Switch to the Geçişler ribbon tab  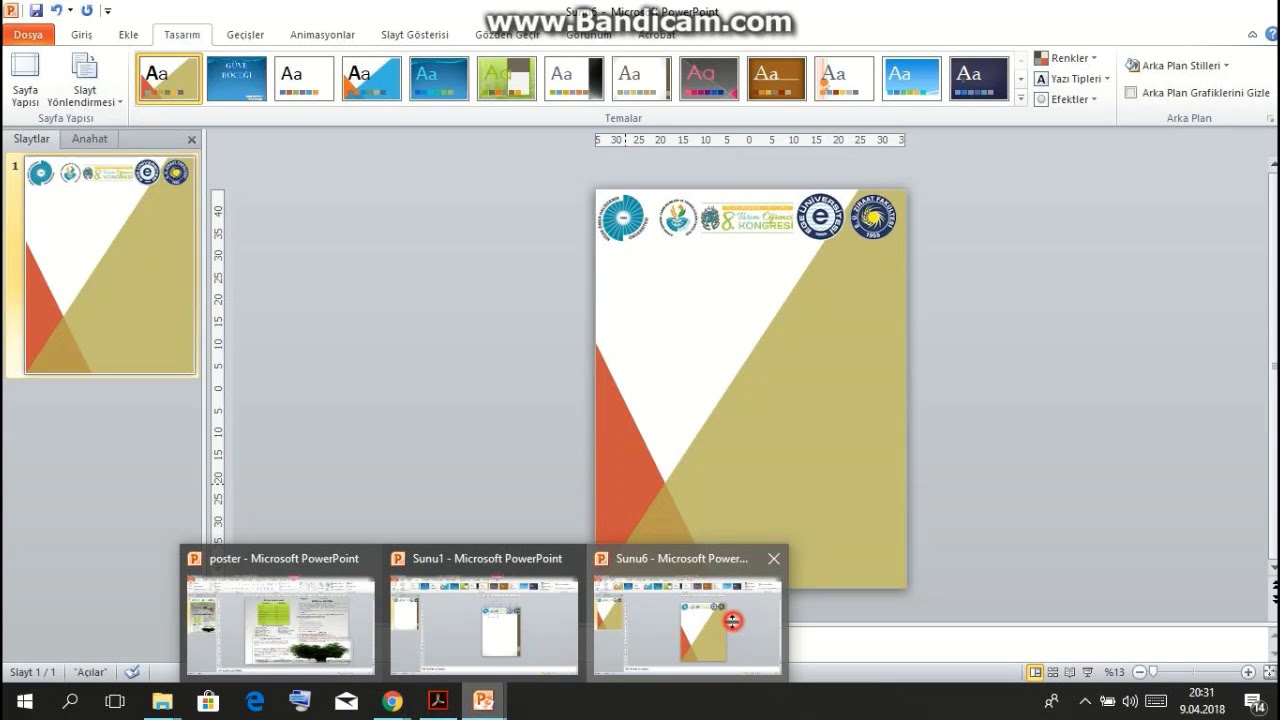(x=245, y=34)
